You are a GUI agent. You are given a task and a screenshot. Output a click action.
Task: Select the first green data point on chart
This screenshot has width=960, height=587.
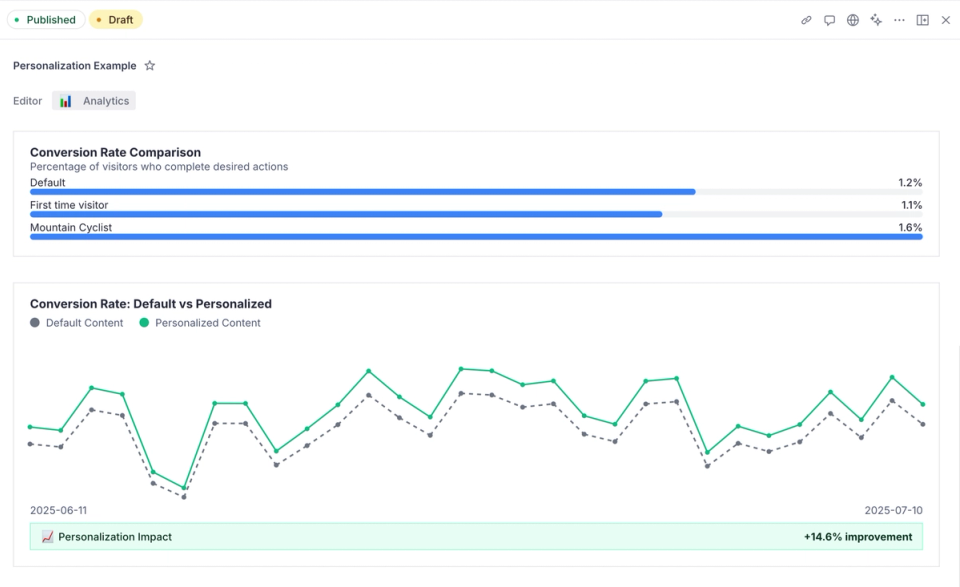[31, 427]
